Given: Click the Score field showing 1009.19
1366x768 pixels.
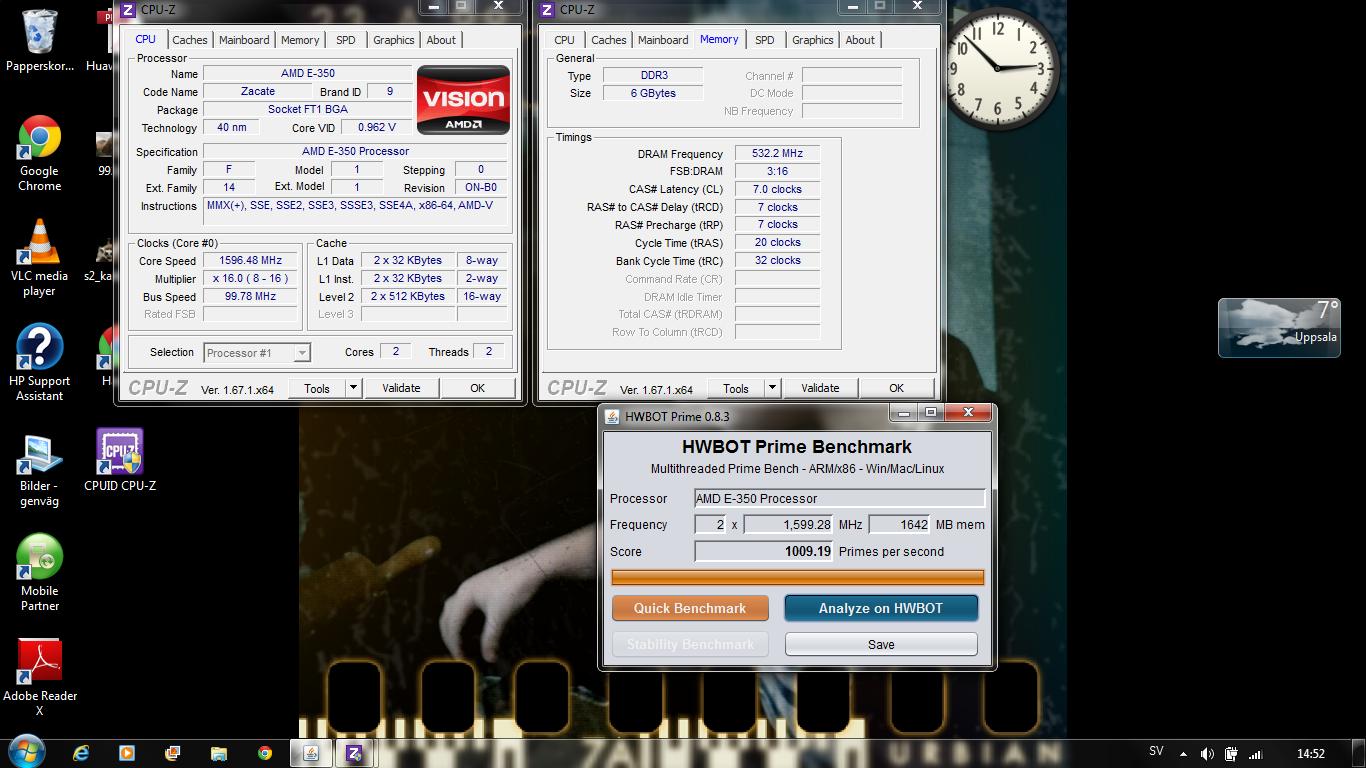Looking at the screenshot, I should pos(765,552).
